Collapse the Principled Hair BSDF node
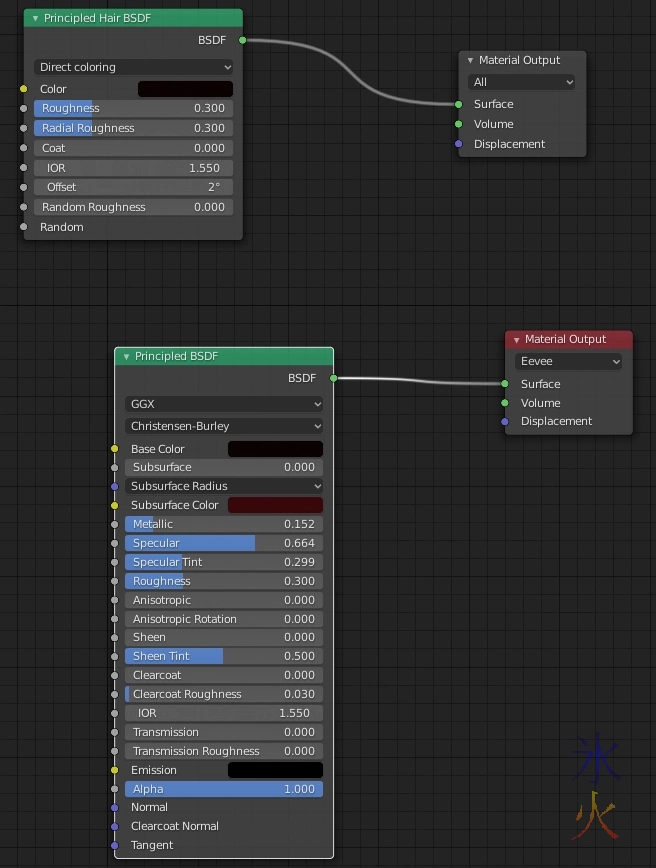The height and width of the screenshot is (868, 656). pos(35,18)
